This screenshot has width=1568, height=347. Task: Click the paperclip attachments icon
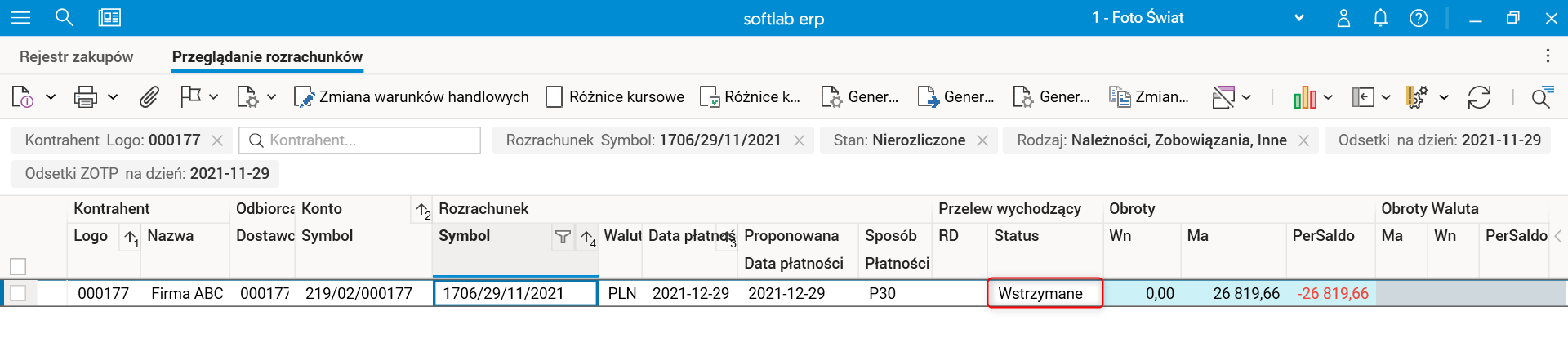pos(149,97)
